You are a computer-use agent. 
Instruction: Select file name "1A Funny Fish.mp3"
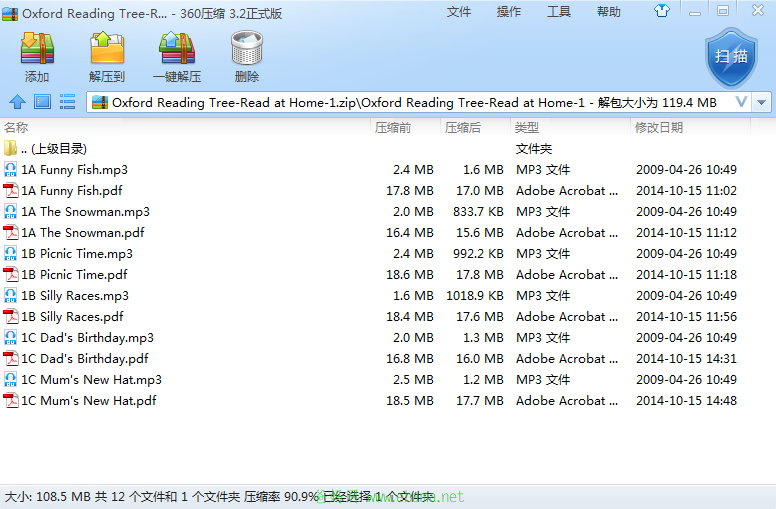(74, 170)
